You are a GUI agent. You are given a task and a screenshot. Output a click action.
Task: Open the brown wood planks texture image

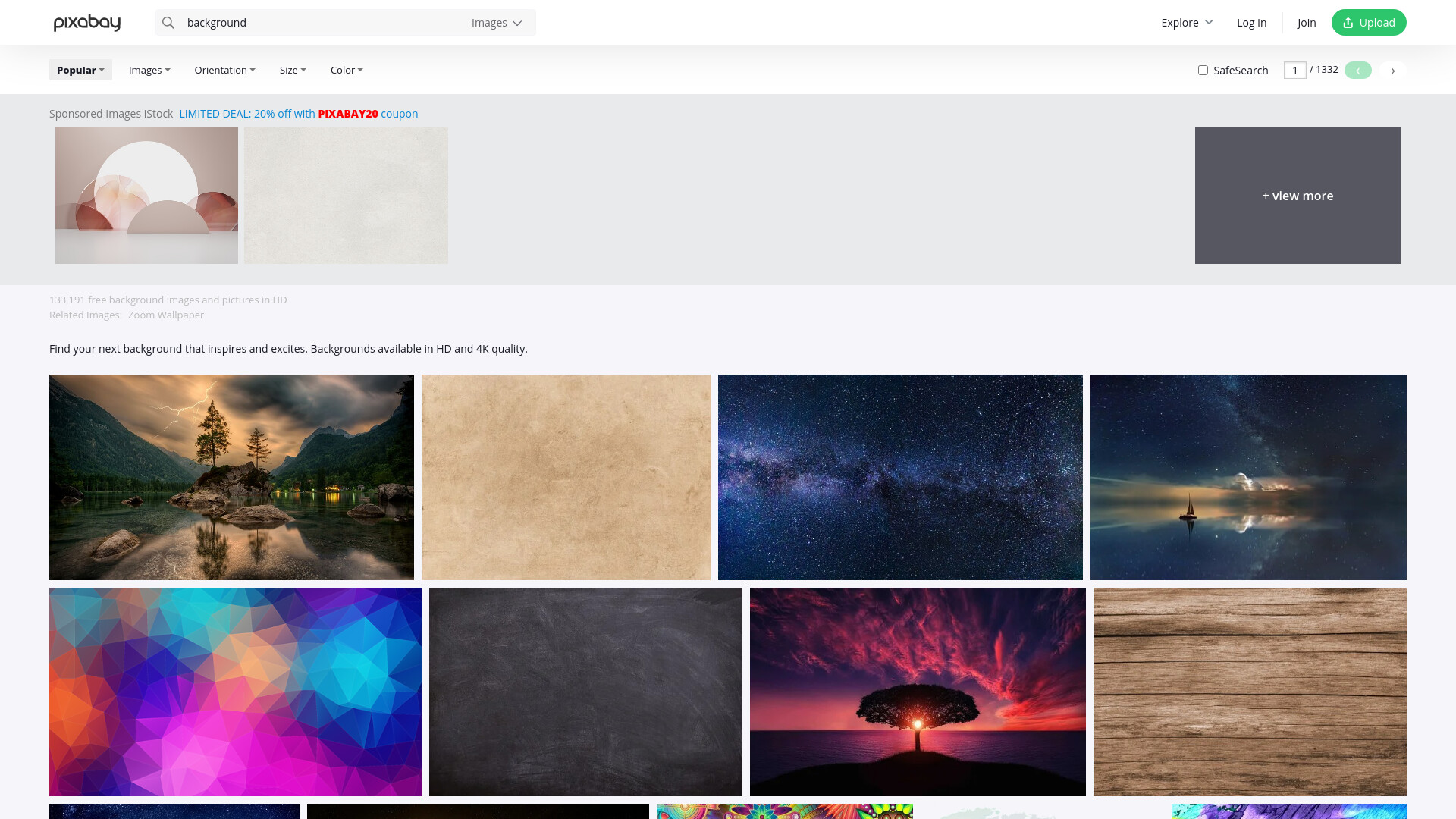pyautogui.click(x=1250, y=692)
